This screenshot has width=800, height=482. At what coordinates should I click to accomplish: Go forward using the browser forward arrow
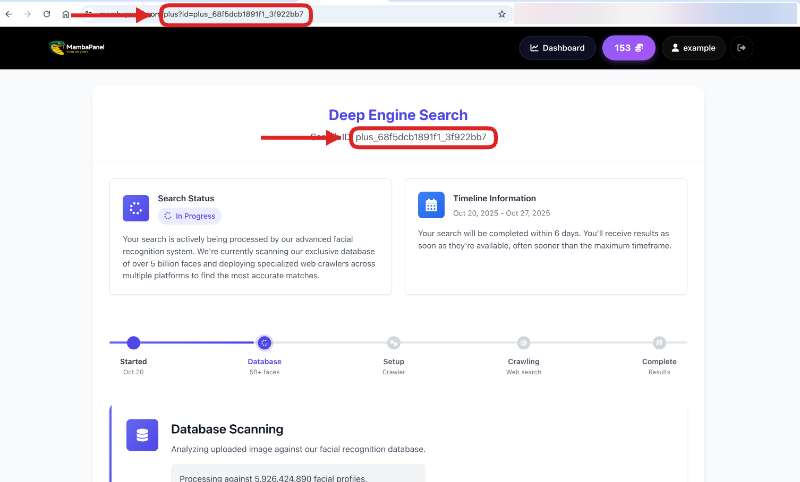28,14
